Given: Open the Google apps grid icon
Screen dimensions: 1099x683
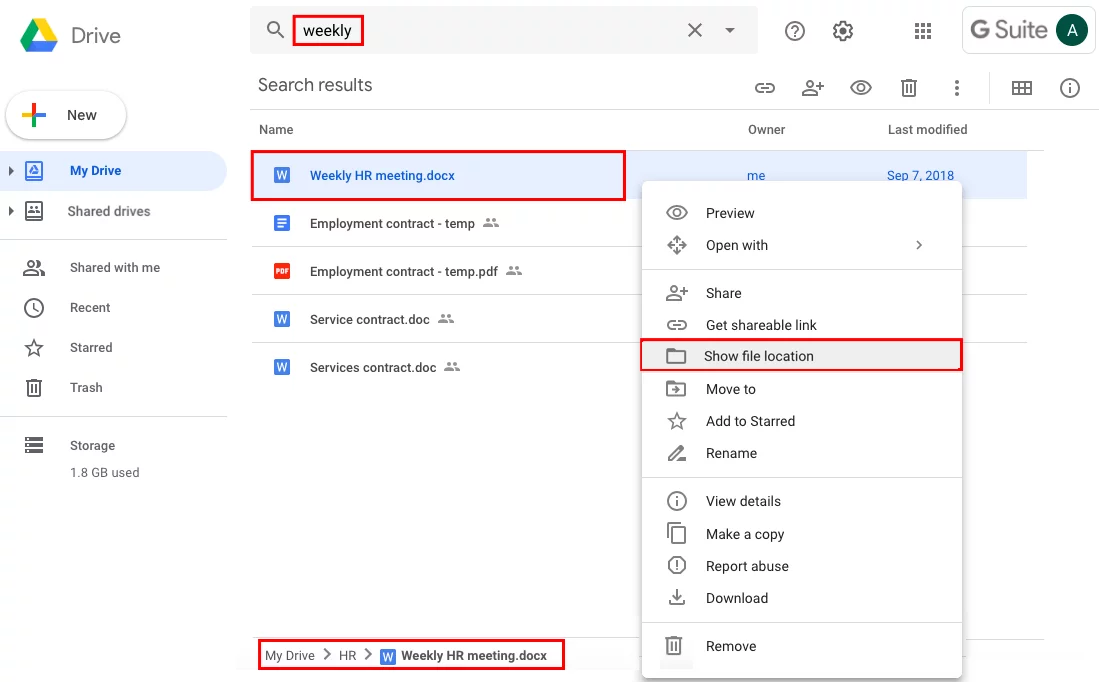Looking at the screenshot, I should 923,31.
